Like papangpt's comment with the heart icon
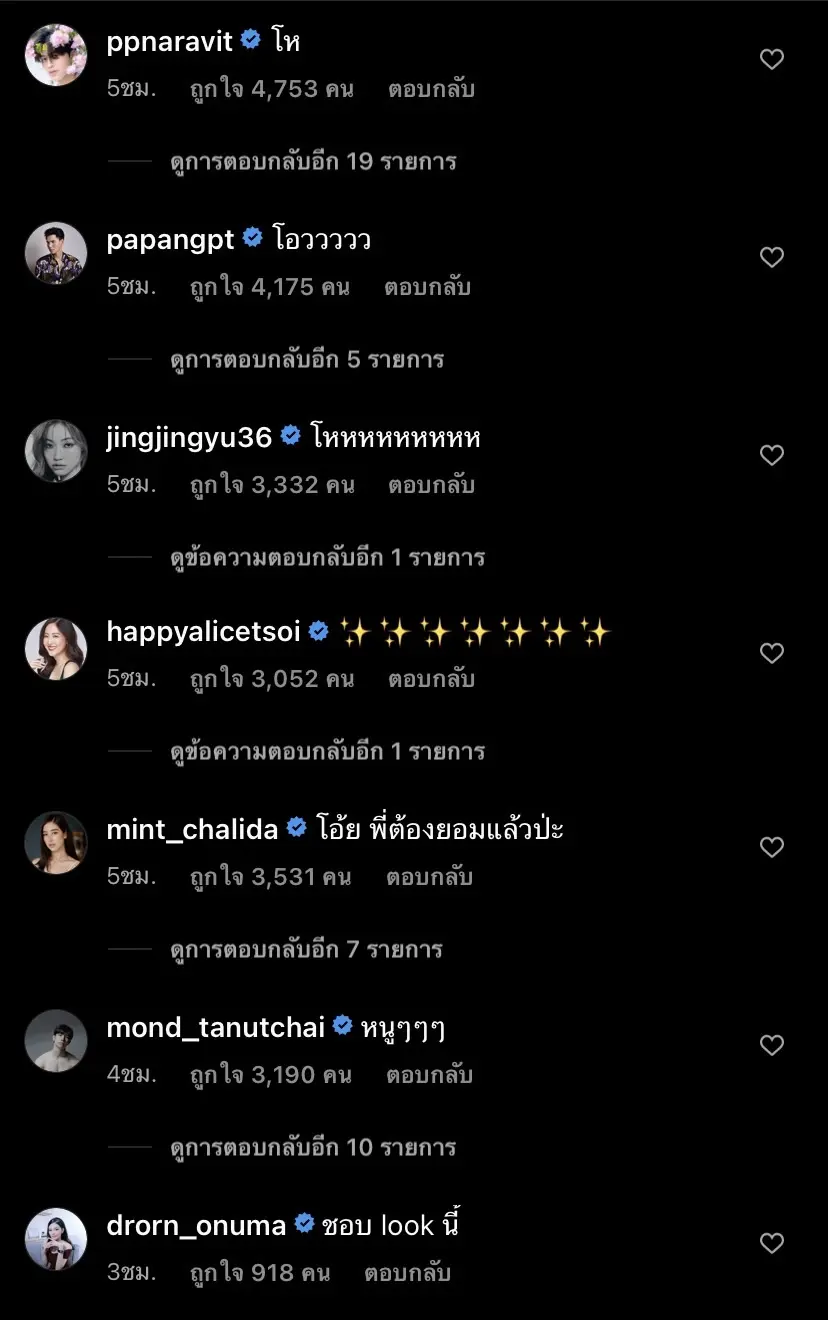 click(771, 258)
